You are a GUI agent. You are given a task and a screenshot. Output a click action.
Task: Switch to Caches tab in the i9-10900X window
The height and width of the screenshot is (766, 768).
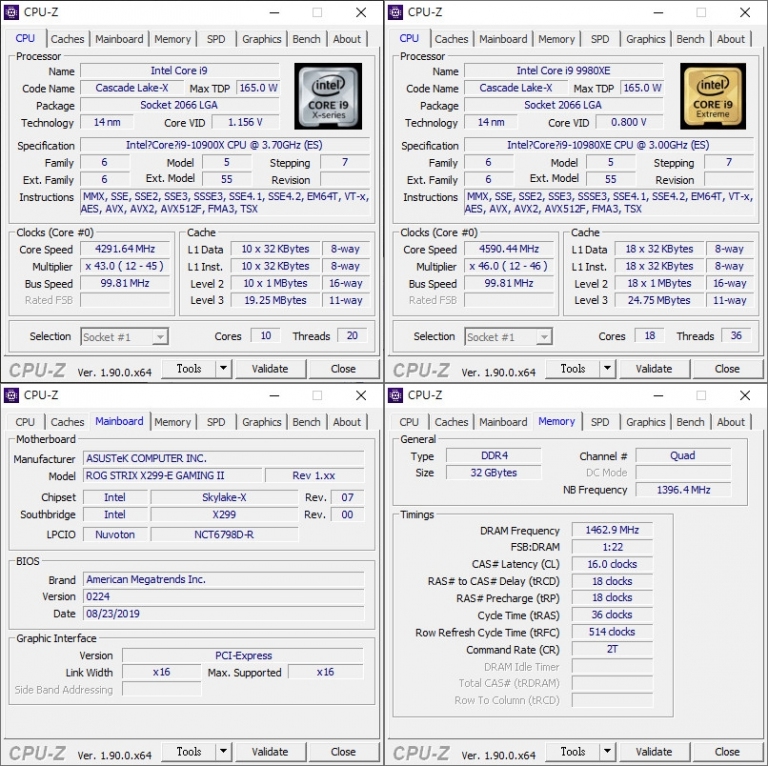point(68,39)
